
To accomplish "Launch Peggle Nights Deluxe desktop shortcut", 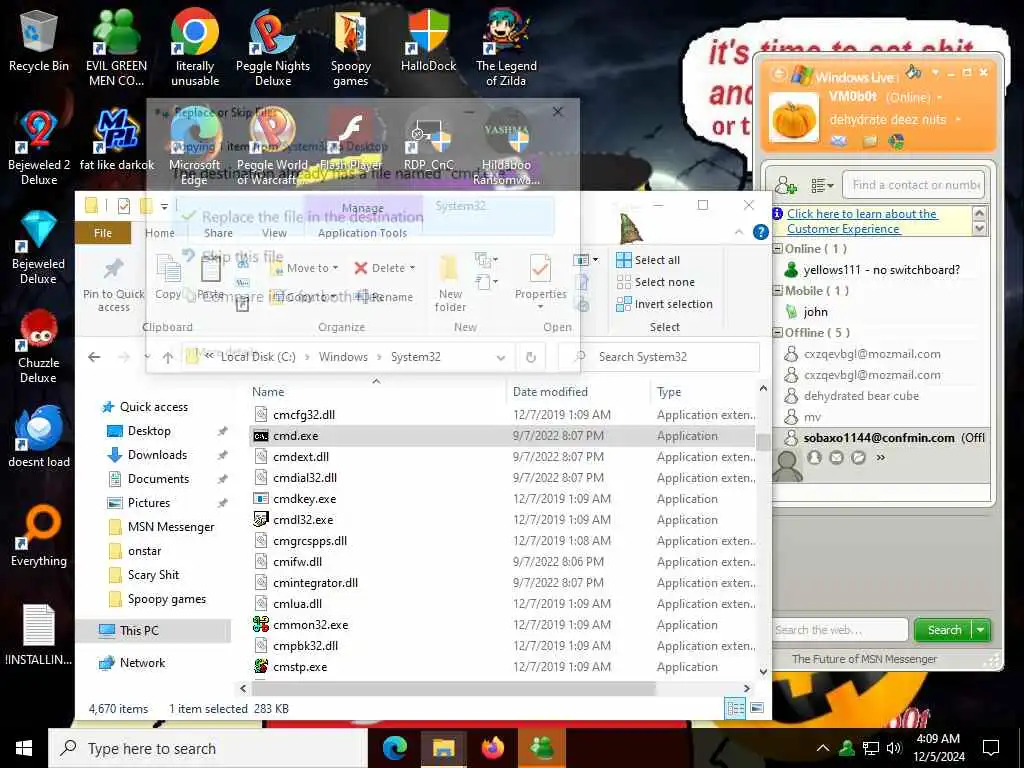I will 273,48.
